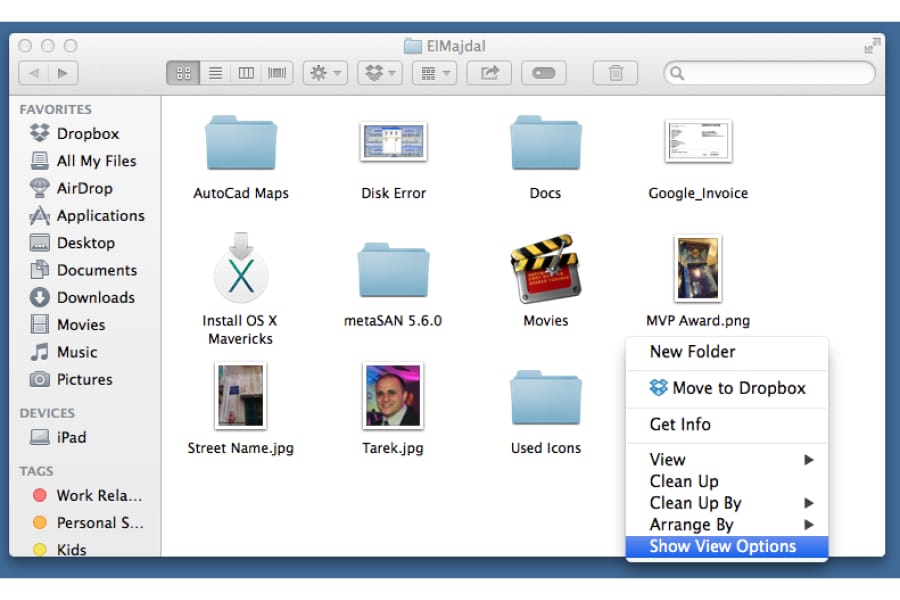Expand the Clean Up By submenu

(727, 503)
